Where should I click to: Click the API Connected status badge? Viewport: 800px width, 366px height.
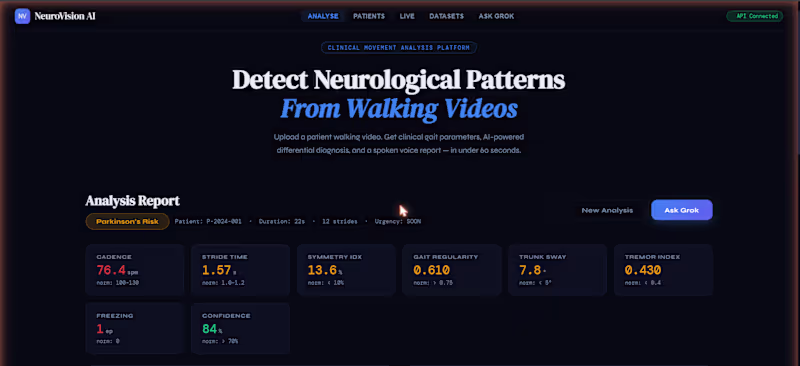point(755,16)
